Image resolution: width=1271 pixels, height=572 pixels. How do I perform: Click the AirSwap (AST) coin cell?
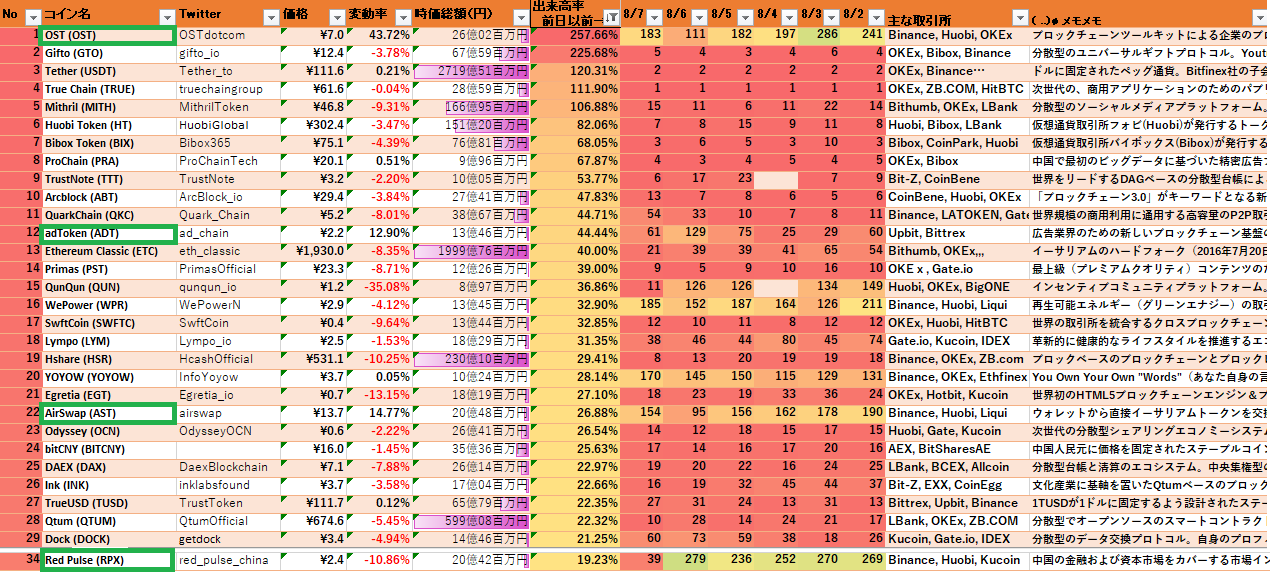108,413
